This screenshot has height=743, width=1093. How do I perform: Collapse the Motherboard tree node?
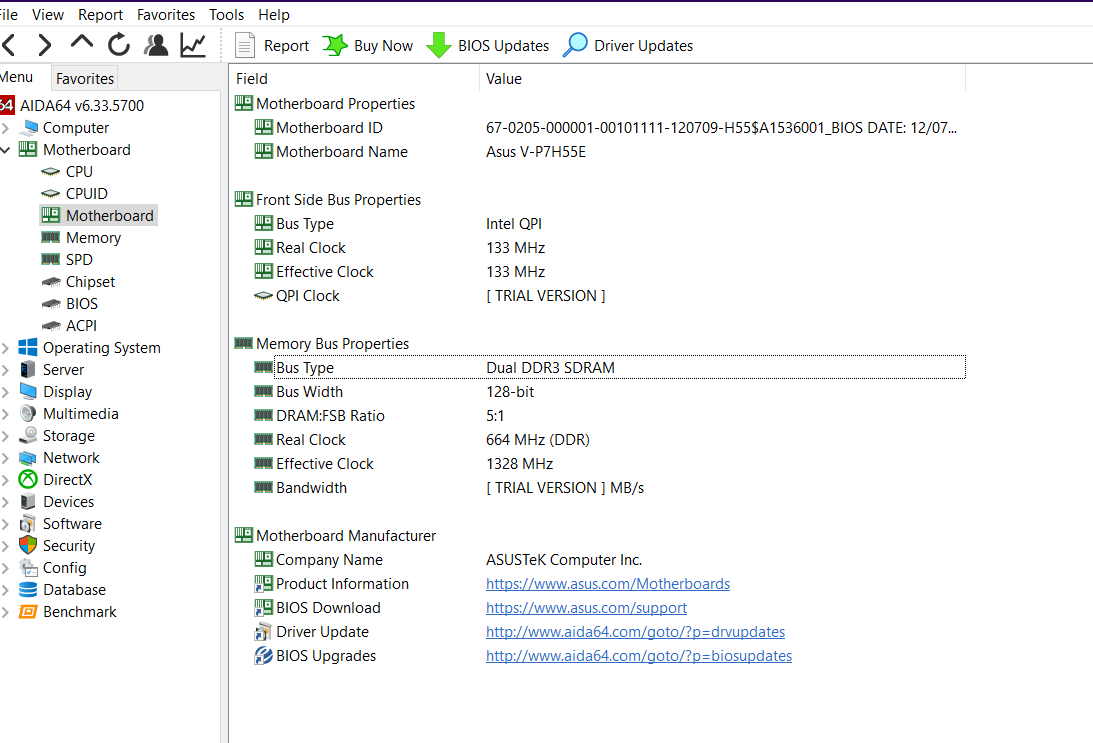pyautogui.click(x=6, y=150)
